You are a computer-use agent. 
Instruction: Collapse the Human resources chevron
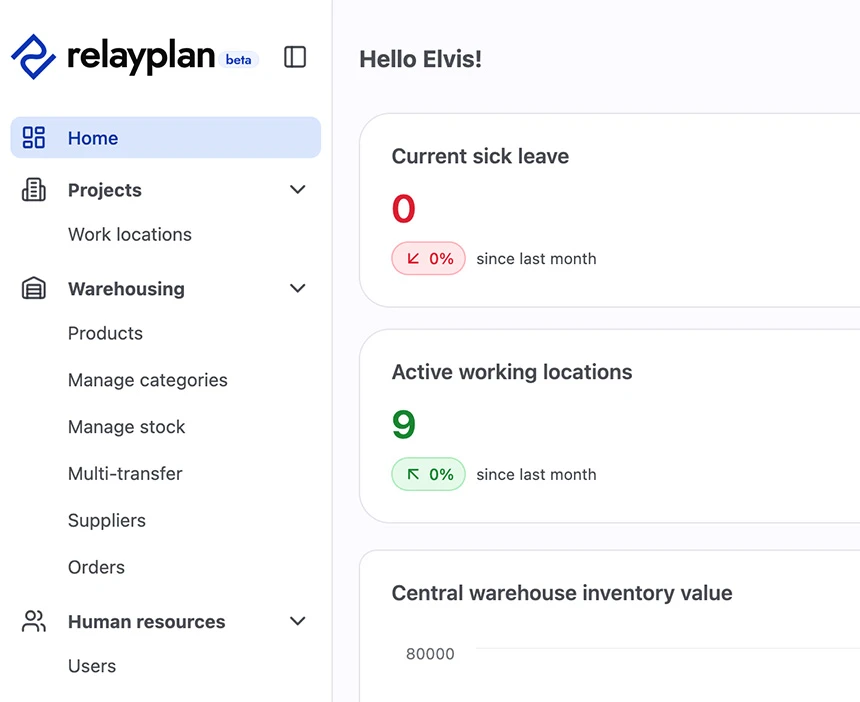pyautogui.click(x=297, y=621)
